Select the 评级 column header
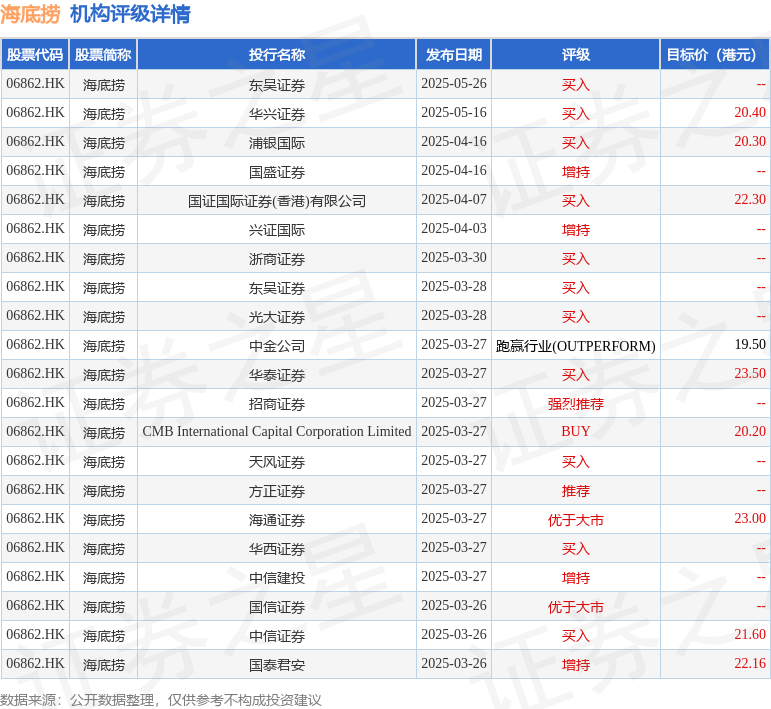 click(x=576, y=55)
